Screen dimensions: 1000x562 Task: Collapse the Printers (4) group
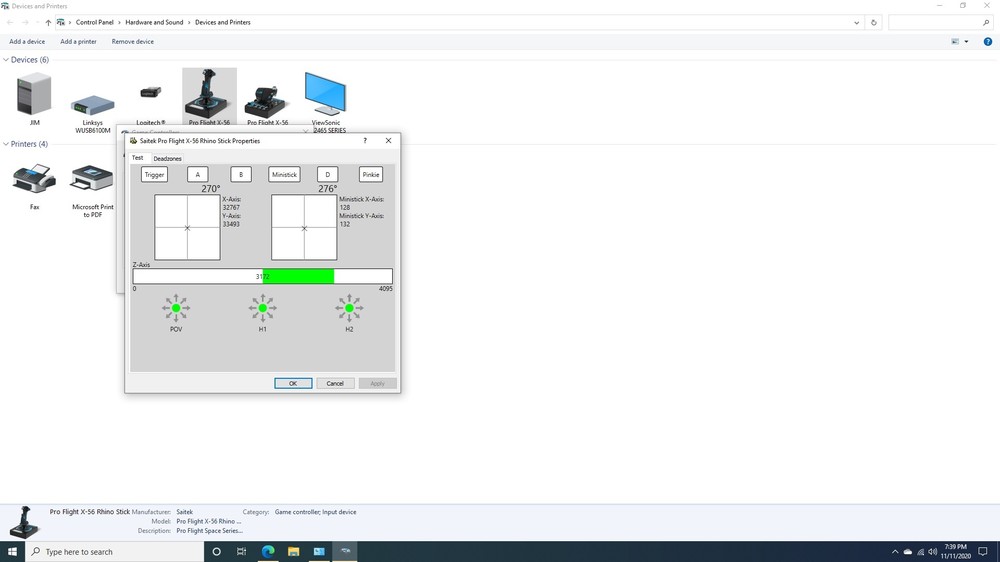coord(6,144)
